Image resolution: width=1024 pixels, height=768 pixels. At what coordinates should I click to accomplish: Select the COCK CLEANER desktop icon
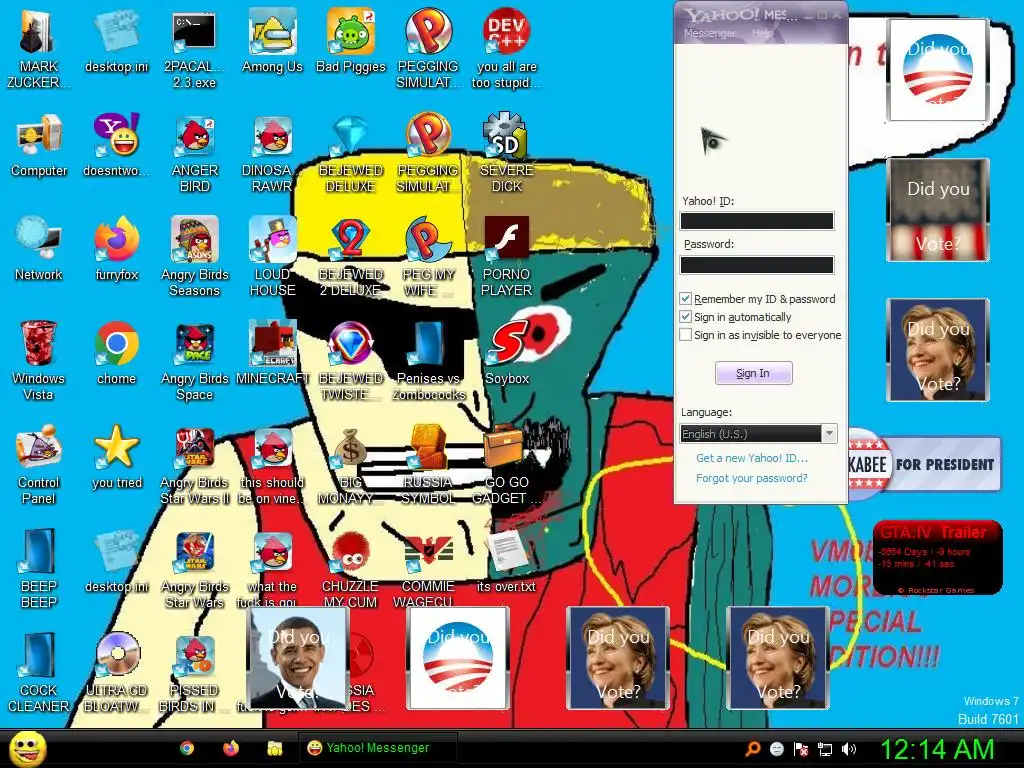39,672
